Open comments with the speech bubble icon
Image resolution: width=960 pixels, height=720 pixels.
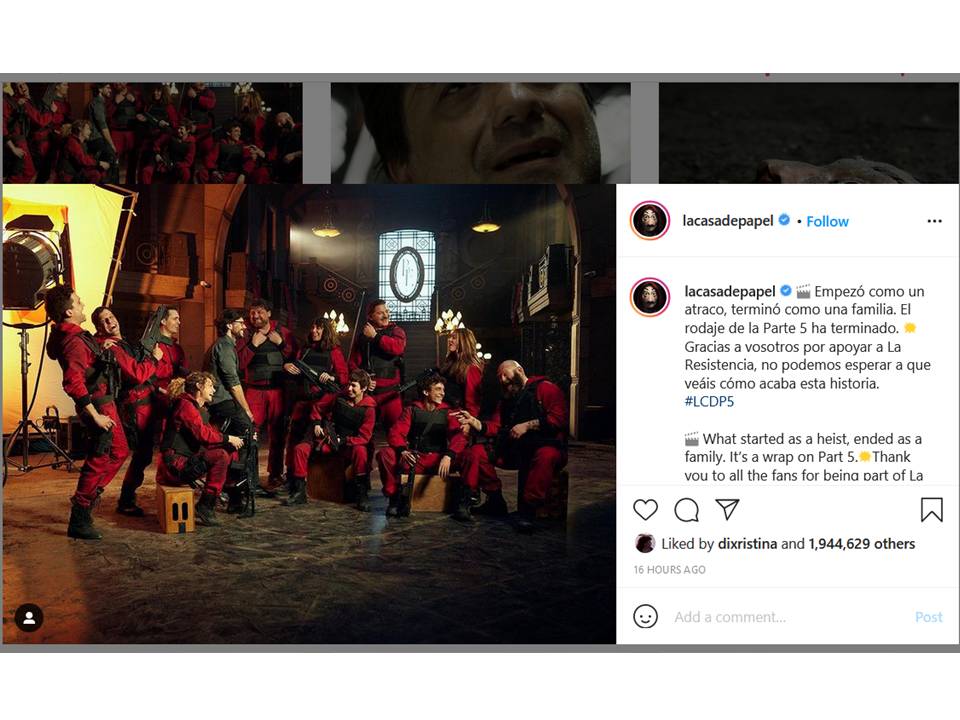(686, 510)
